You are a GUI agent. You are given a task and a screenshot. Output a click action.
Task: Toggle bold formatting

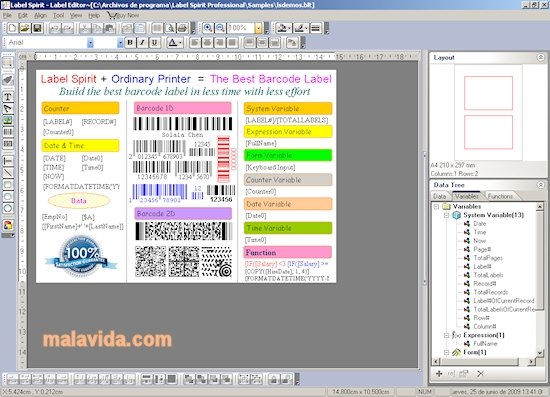click(x=130, y=43)
